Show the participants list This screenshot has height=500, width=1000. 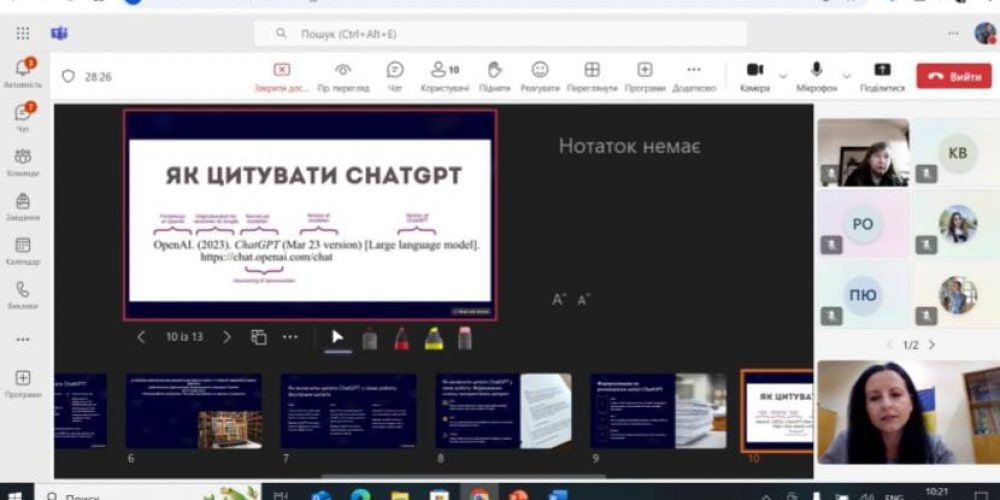click(x=445, y=76)
